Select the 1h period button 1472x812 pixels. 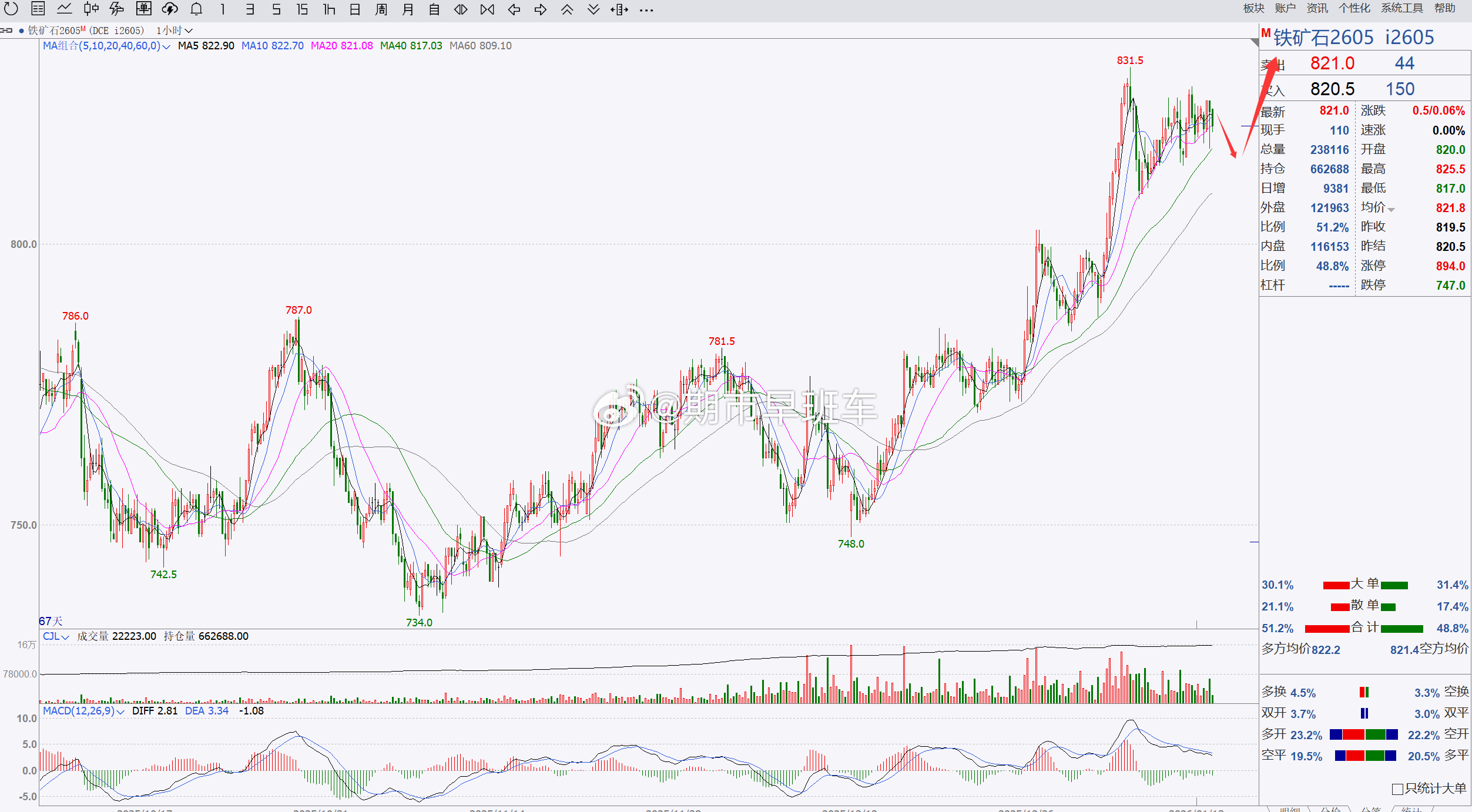tap(329, 9)
